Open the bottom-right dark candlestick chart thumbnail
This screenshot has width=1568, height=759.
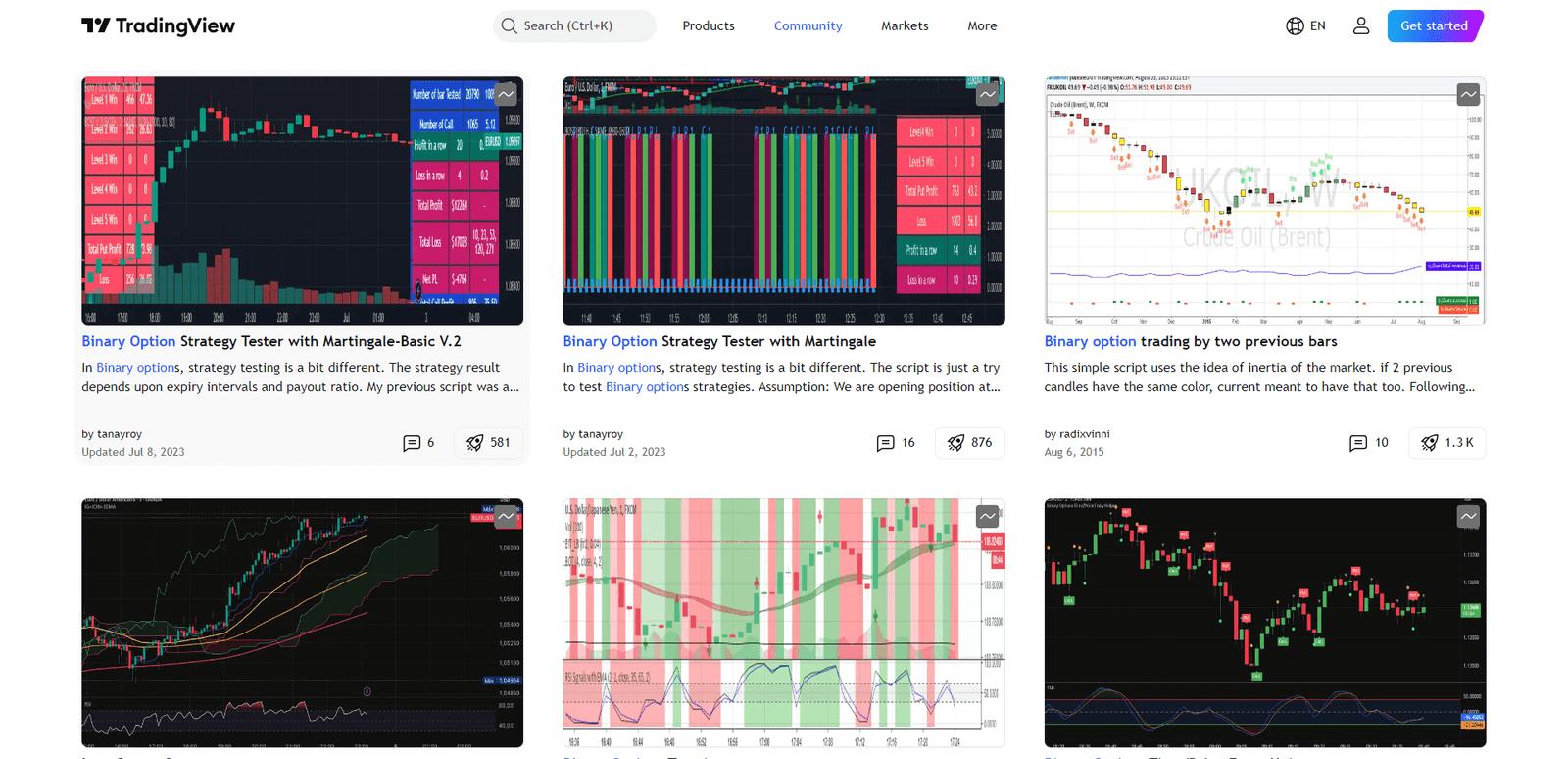(1265, 623)
